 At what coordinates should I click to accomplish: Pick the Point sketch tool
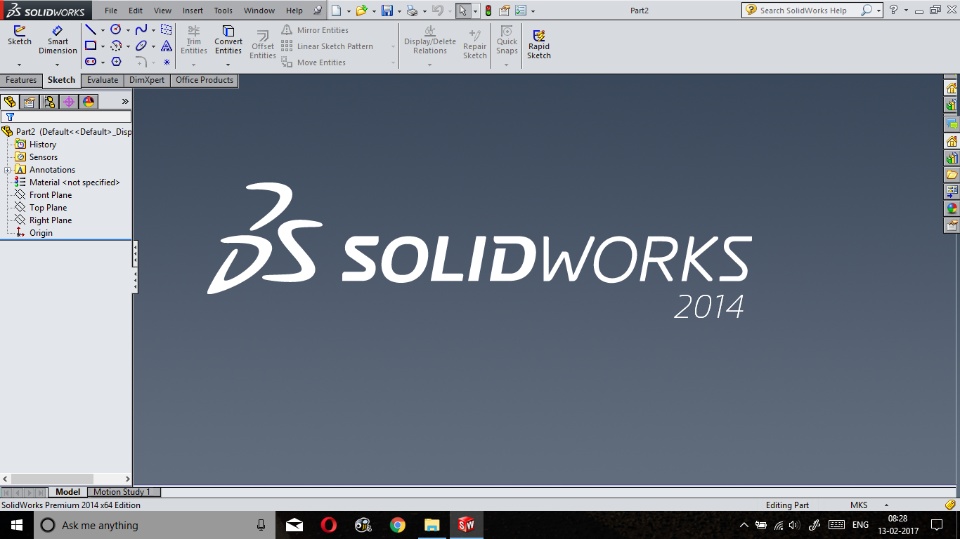click(167, 62)
